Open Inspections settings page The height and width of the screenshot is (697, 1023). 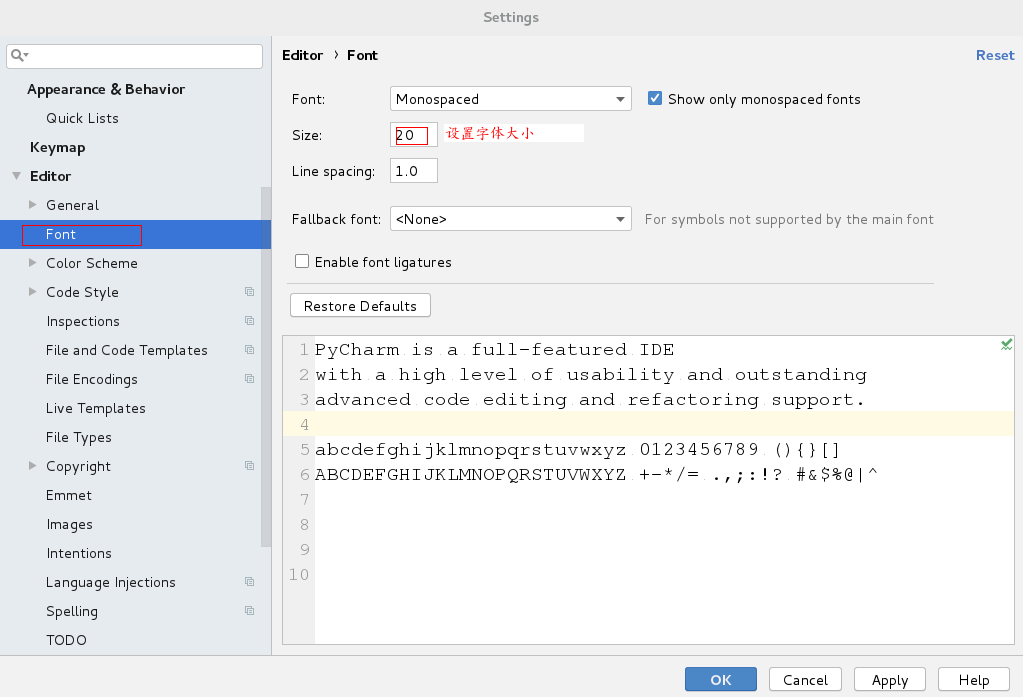83,321
